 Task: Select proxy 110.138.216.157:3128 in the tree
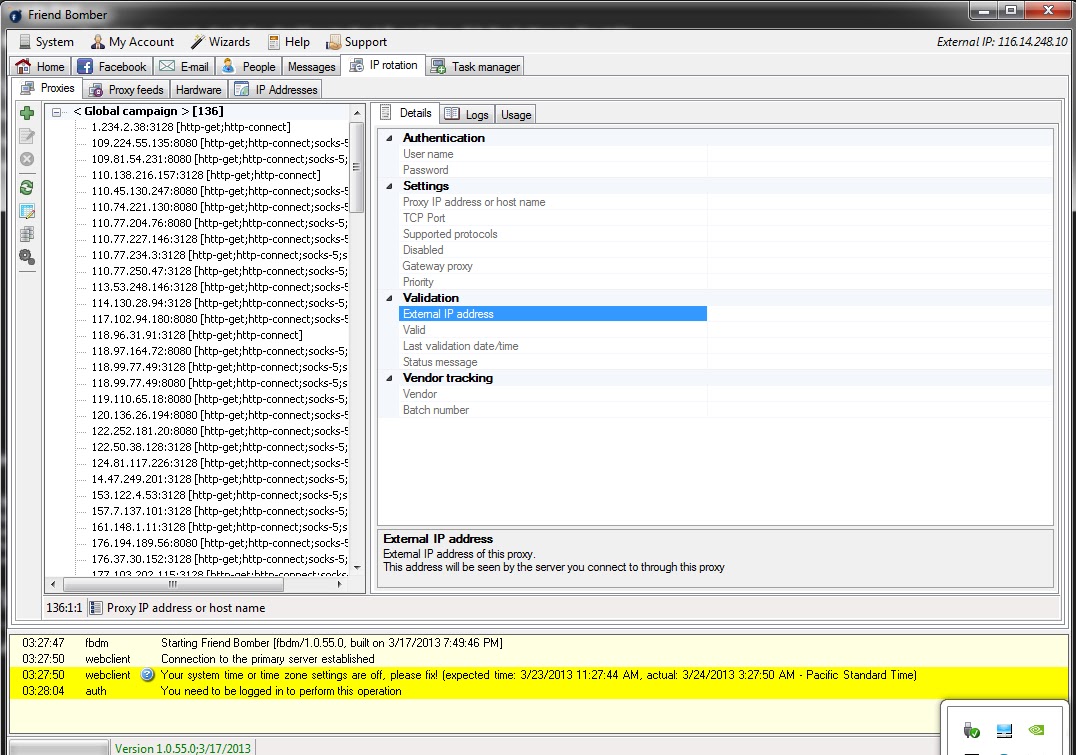click(206, 175)
